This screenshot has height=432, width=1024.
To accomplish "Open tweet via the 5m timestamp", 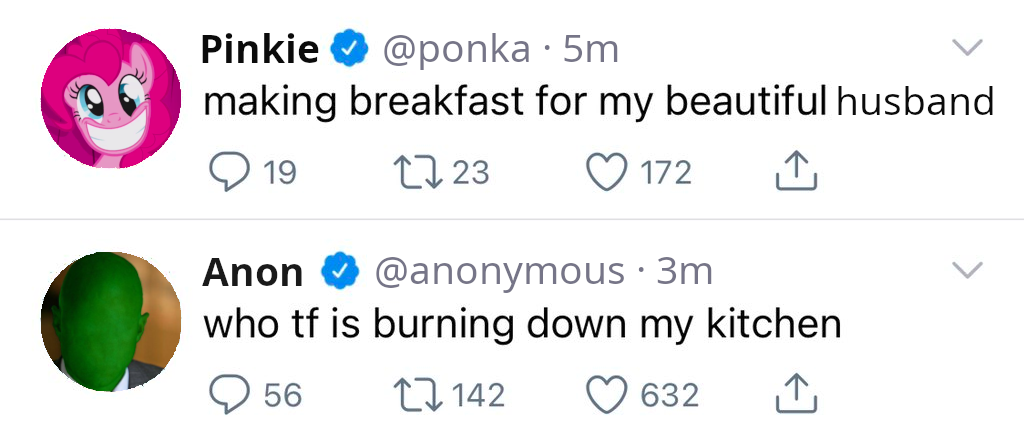I will coord(591,49).
